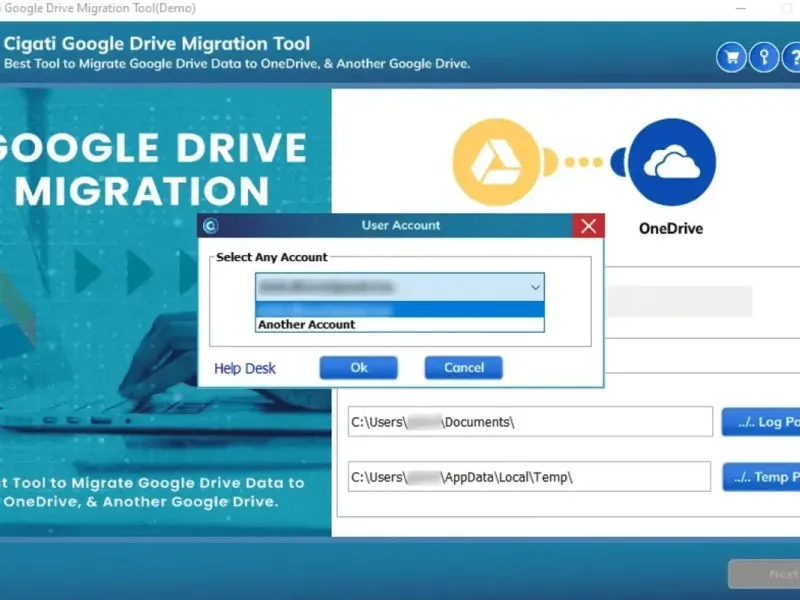
Task: Click the User Account dialog logo icon
Action: click(x=211, y=226)
